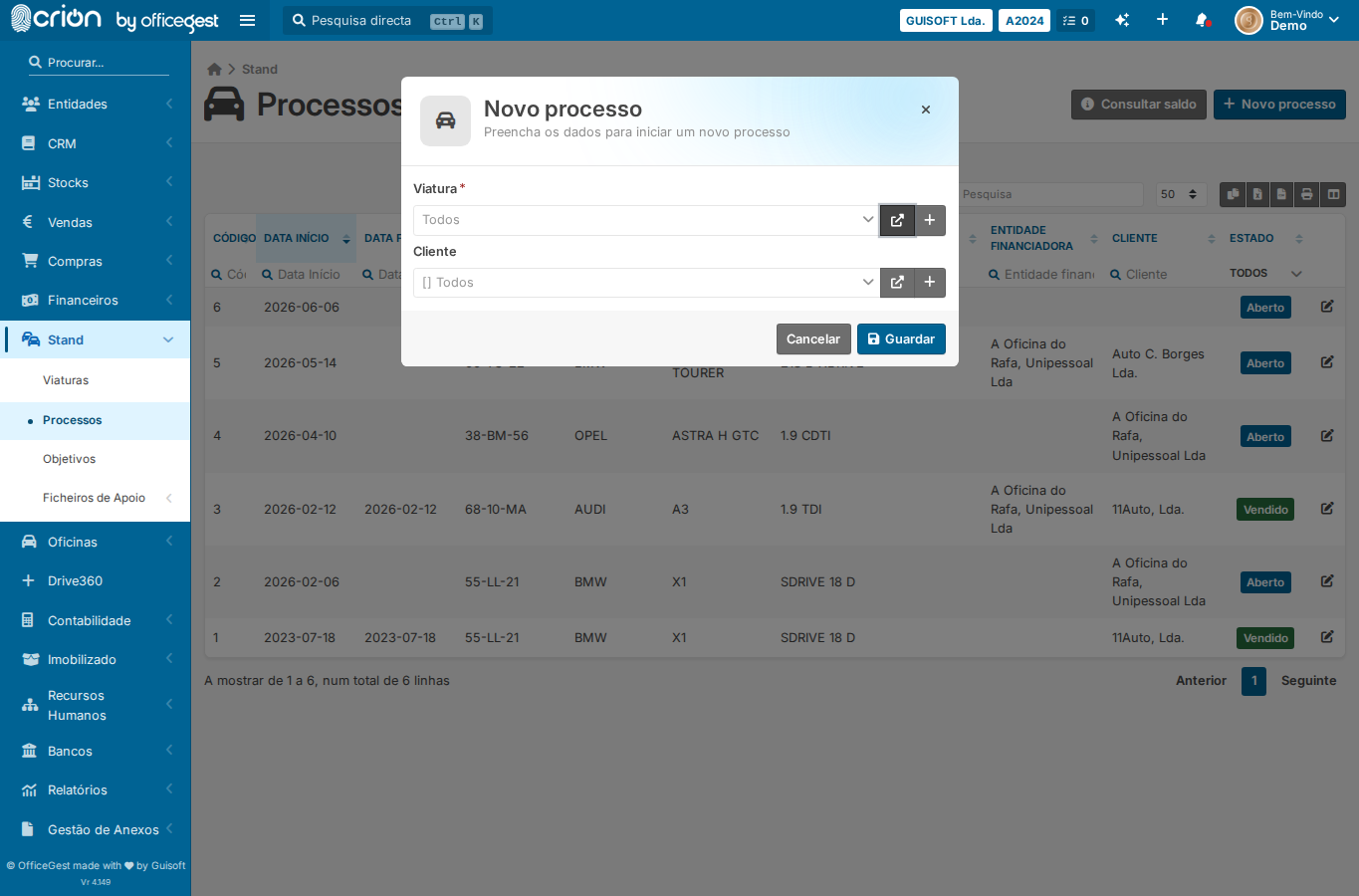Focus the Pesquisa directa search field
This screenshot has width=1359, height=896.
387,20
